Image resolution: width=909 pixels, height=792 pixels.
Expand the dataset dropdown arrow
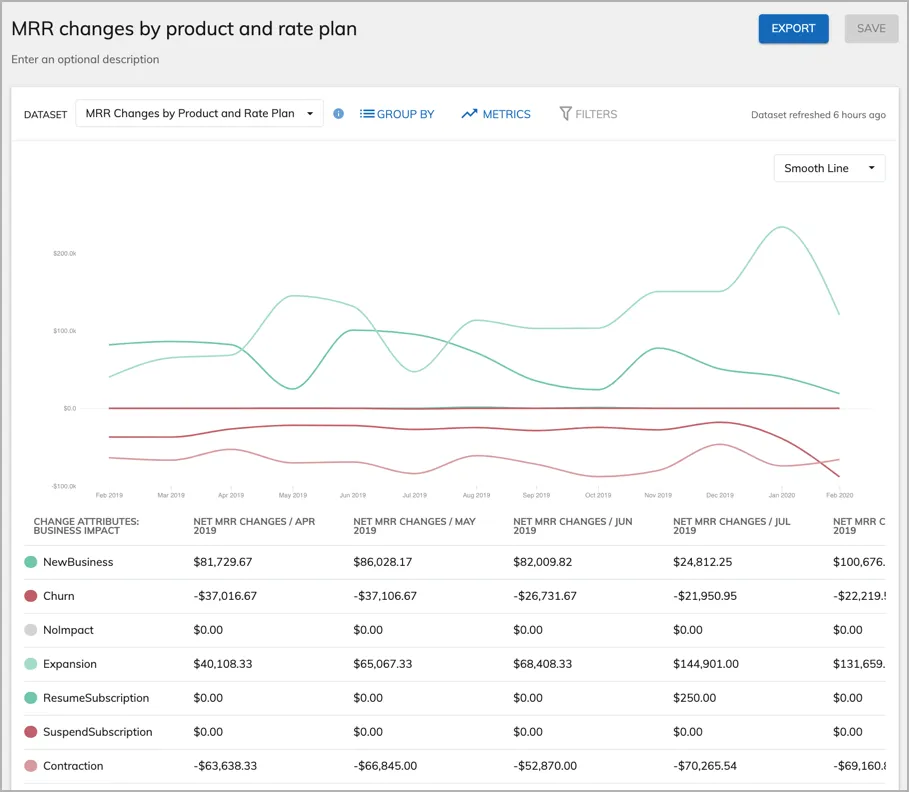tap(310, 114)
